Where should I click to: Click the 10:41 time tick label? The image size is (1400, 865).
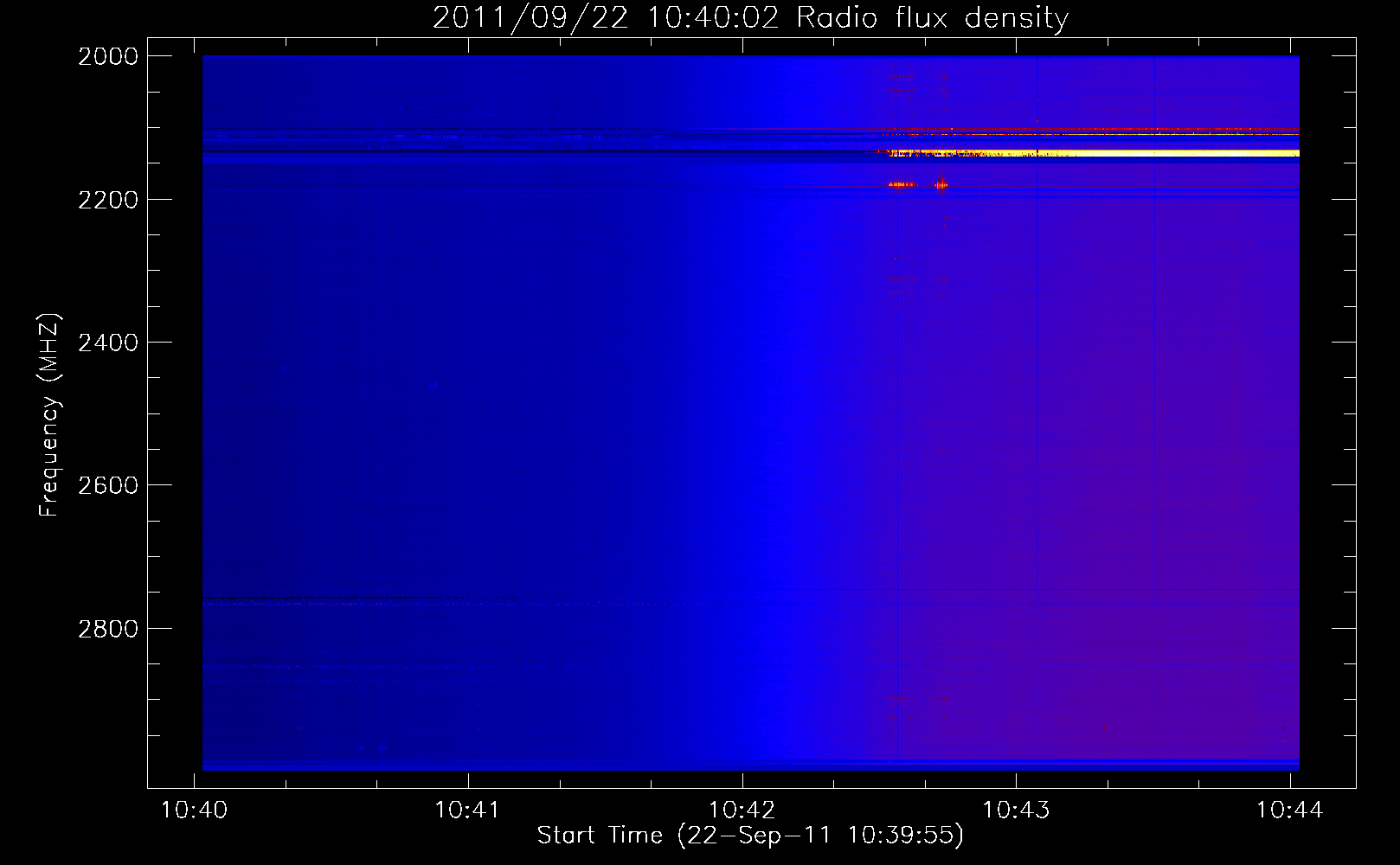pyautogui.click(x=468, y=810)
